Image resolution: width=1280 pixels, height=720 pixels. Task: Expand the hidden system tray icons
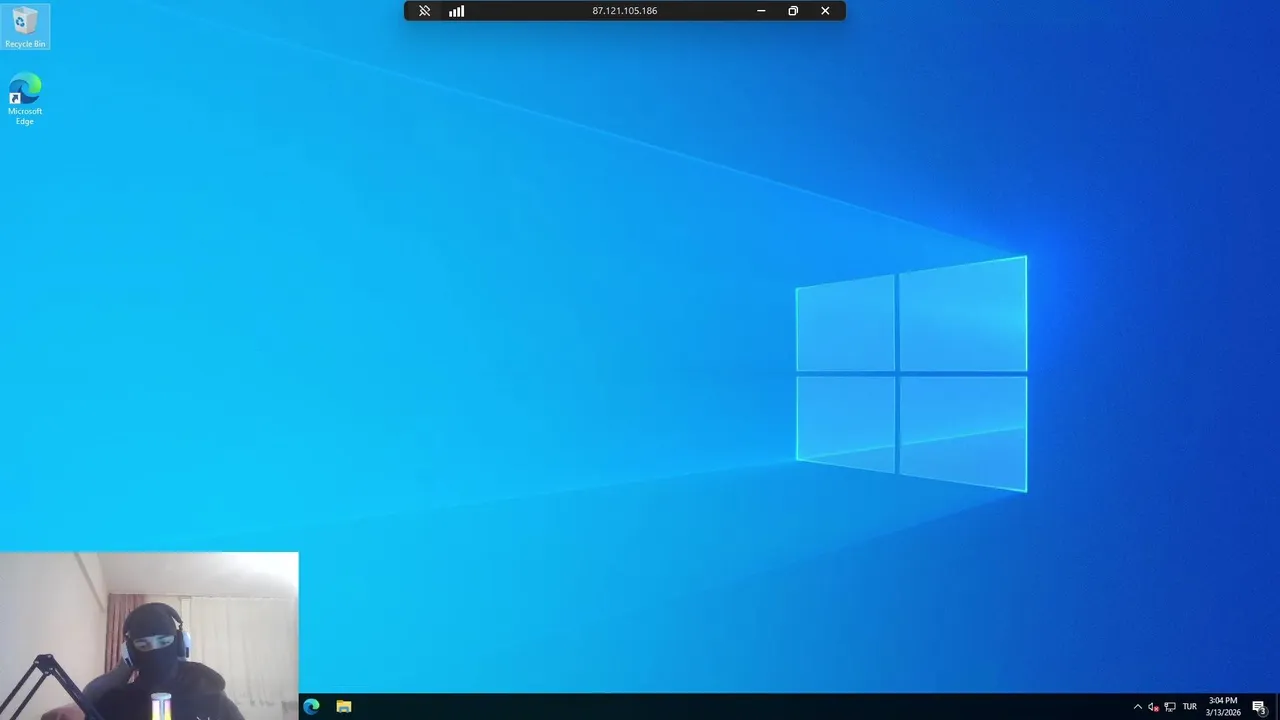tap(1137, 707)
